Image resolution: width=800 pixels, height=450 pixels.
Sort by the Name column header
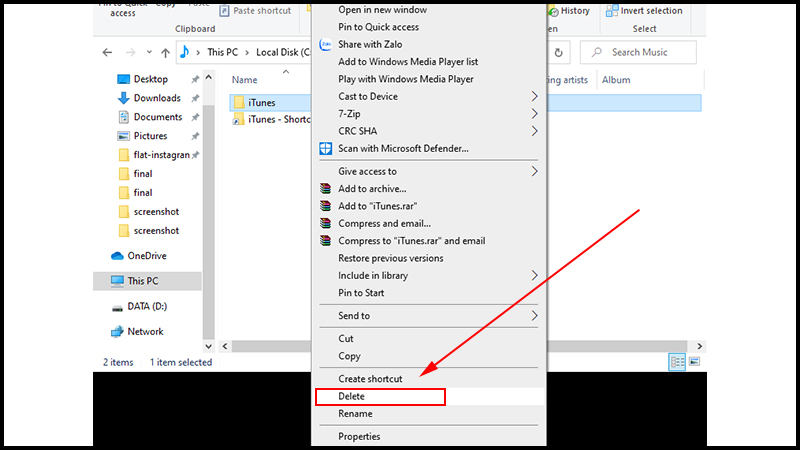244,80
